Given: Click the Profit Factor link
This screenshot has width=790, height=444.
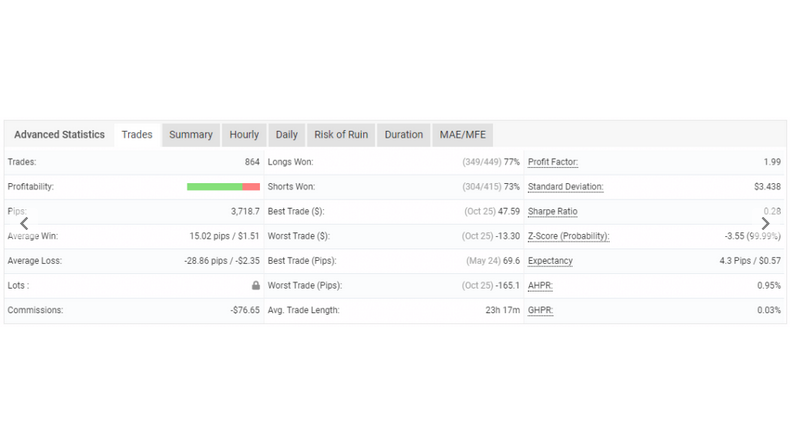Looking at the screenshot, I should (x=553, y=162).
